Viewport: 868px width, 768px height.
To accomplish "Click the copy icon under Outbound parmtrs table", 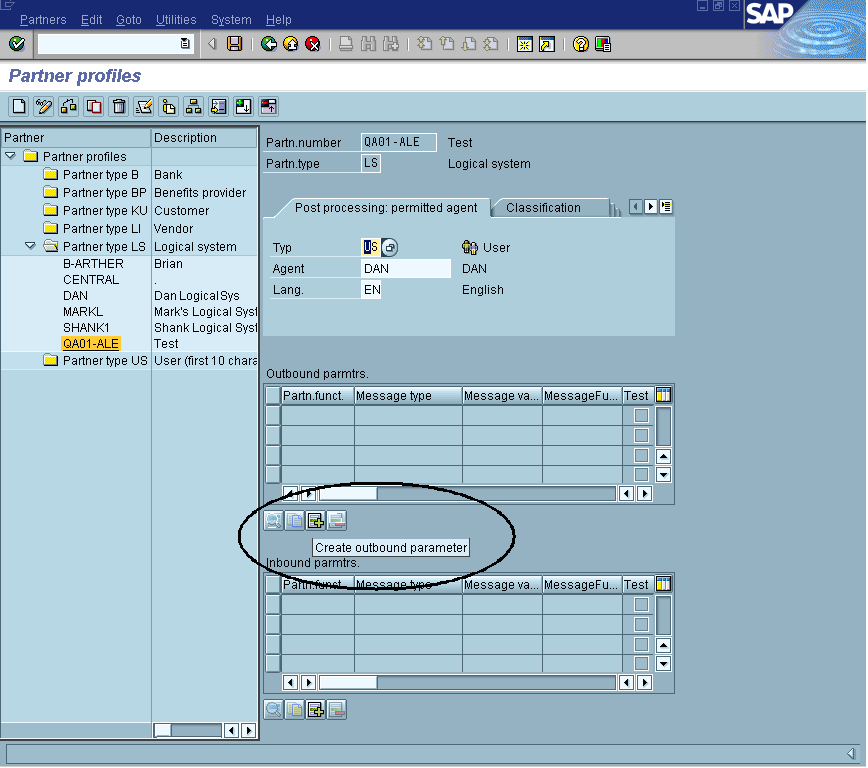I will click(x=294, y=520).
